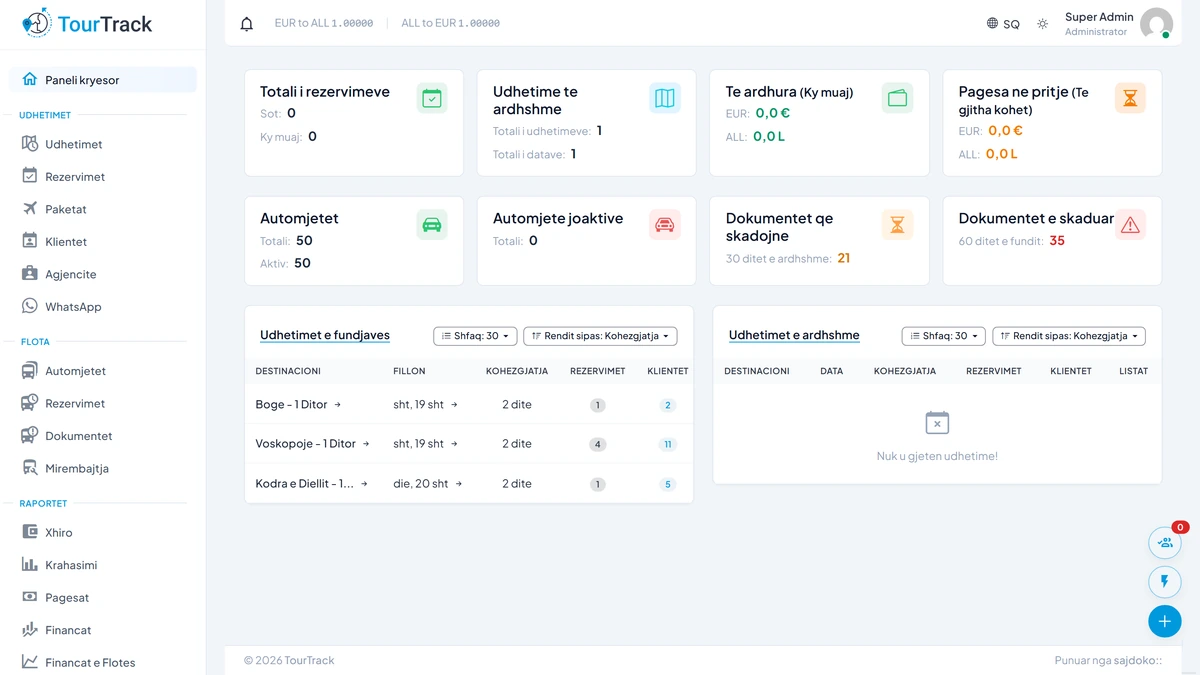Click LISTAT column header
The height and width of the screenshot is (675, 1200).
1134,371
